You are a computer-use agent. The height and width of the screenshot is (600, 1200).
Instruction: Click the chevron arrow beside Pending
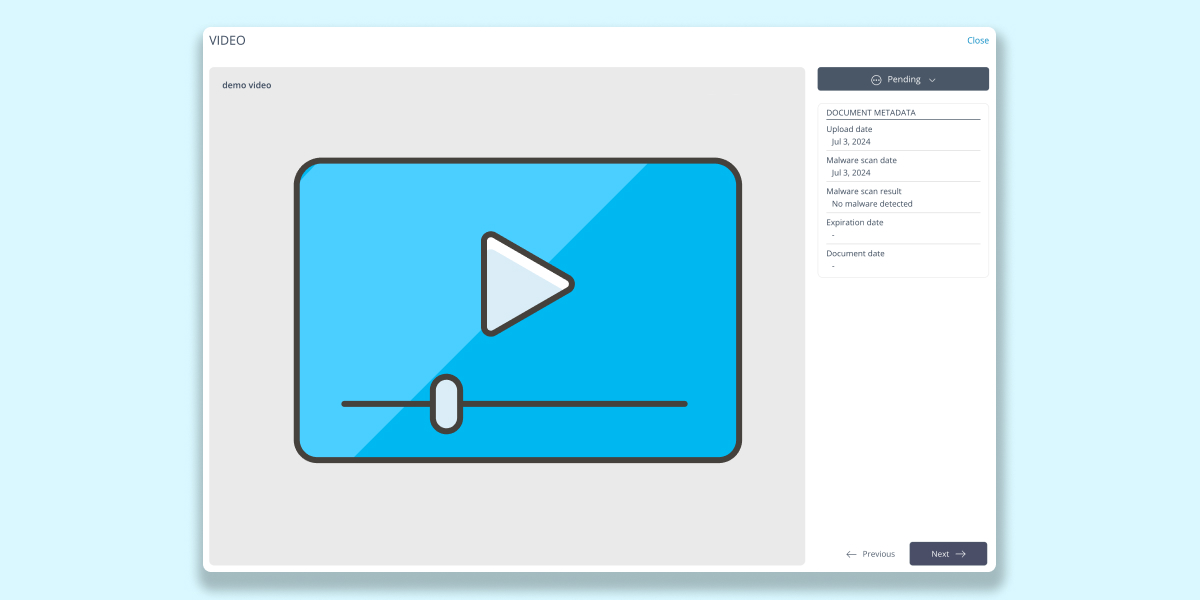tap(932, 80)
